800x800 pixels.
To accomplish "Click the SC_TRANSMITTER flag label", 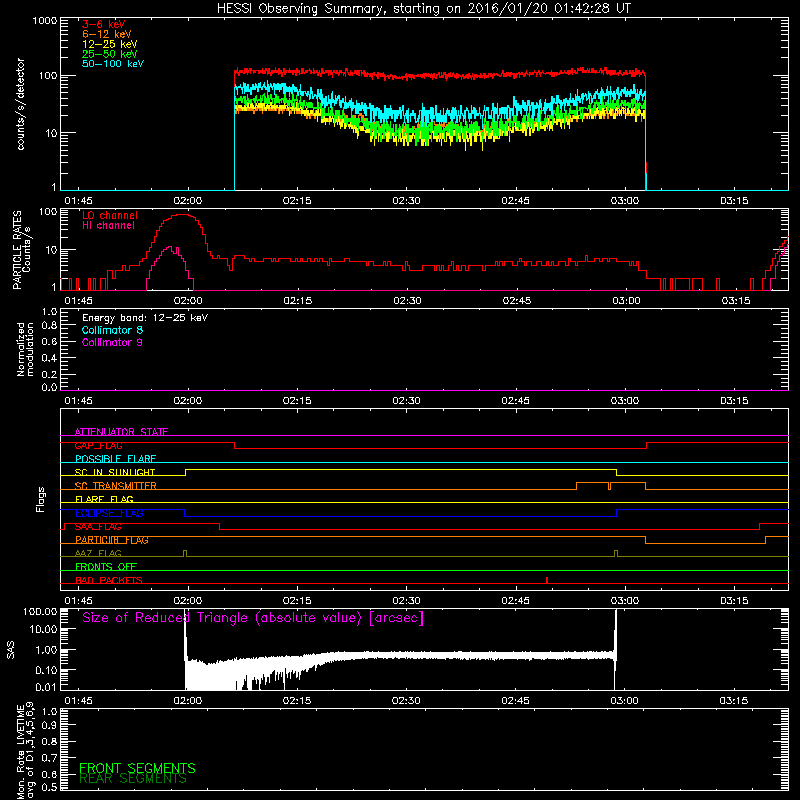I will point(116,486).
